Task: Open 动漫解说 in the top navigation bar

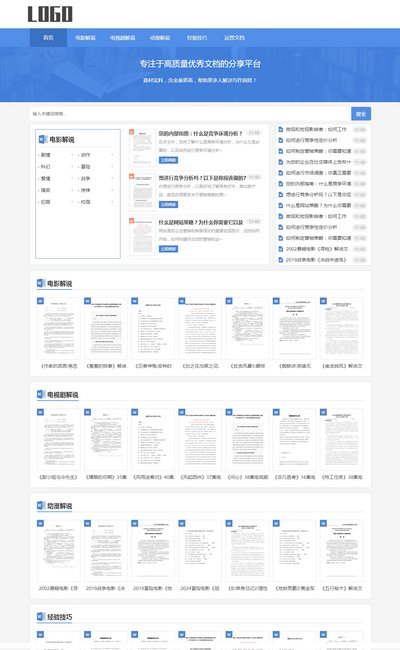Action: point(160,38)
